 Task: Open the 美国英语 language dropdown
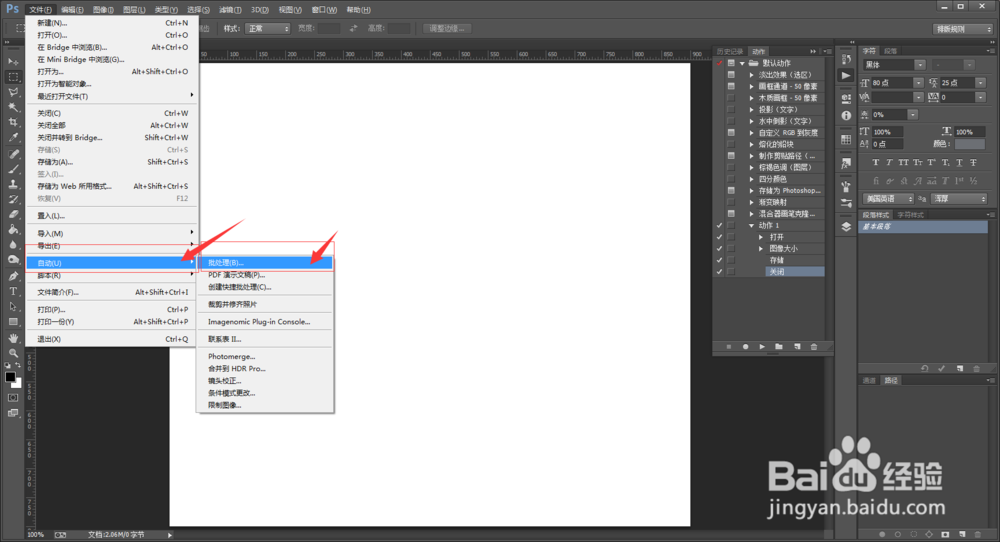889,199
